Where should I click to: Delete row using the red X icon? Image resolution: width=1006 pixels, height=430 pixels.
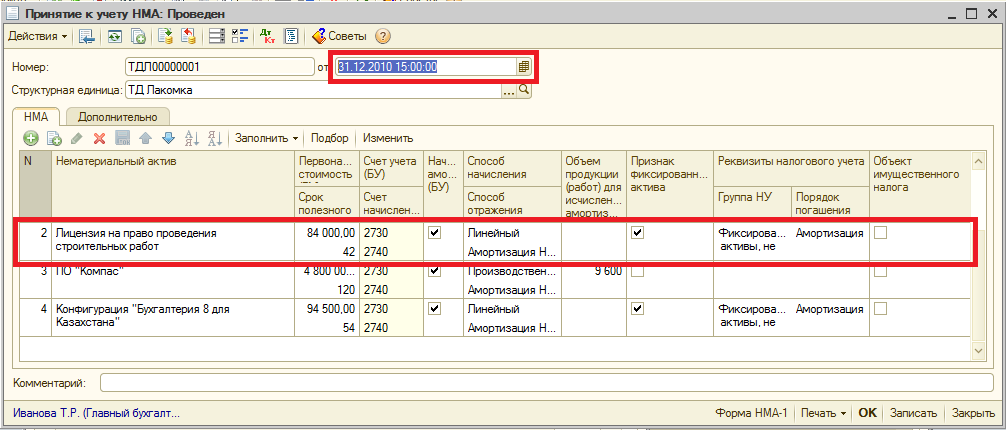click(x=99, y=138)
